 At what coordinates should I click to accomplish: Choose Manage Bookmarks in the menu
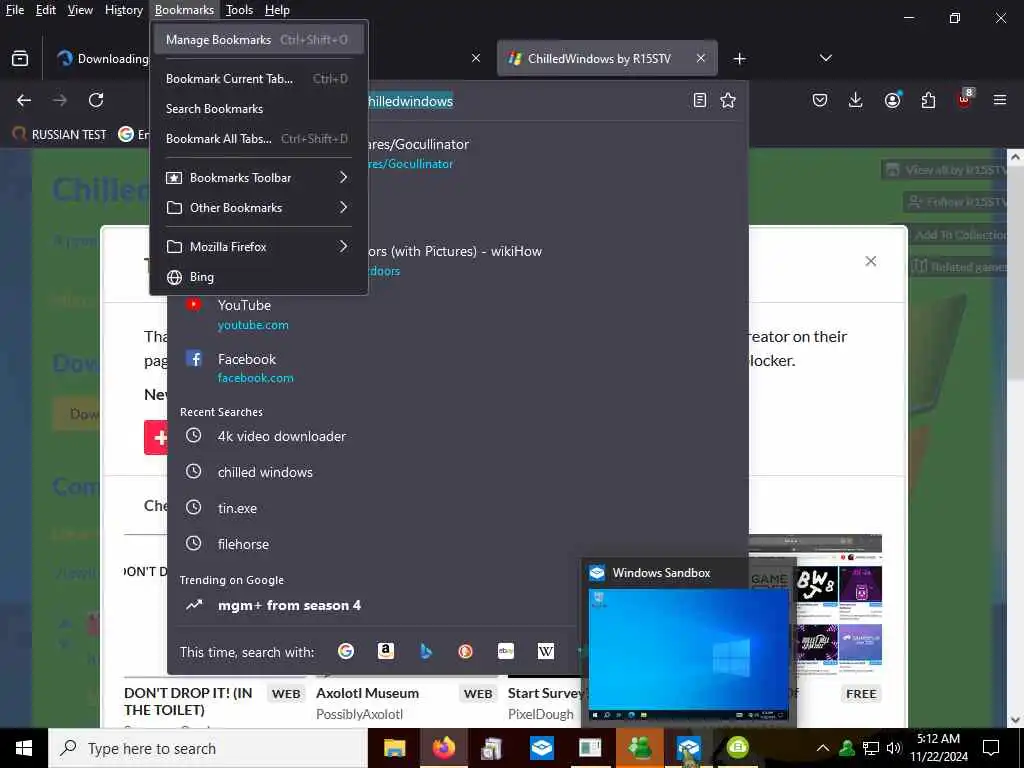tap(259, 40)
